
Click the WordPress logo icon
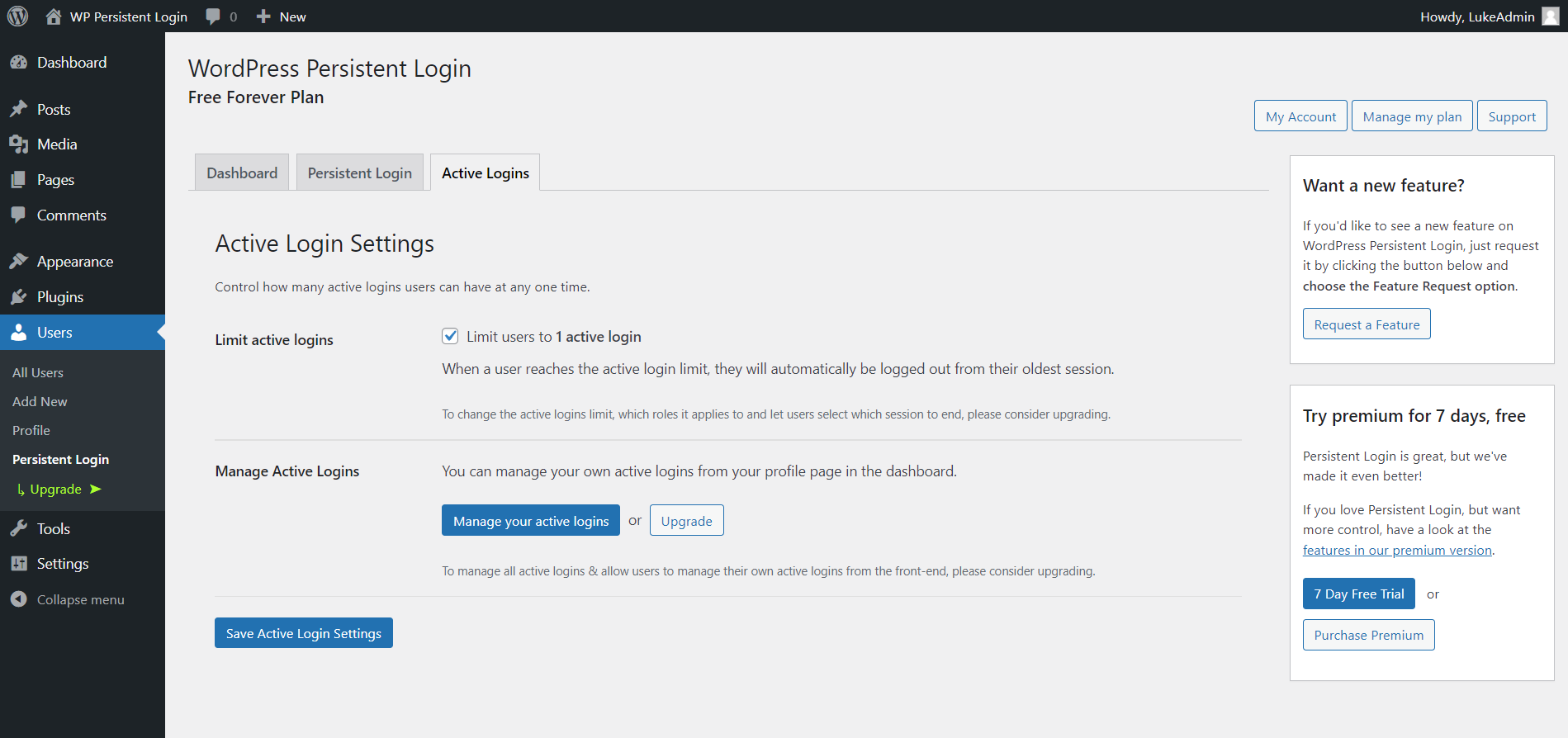[x=17, y=17]
